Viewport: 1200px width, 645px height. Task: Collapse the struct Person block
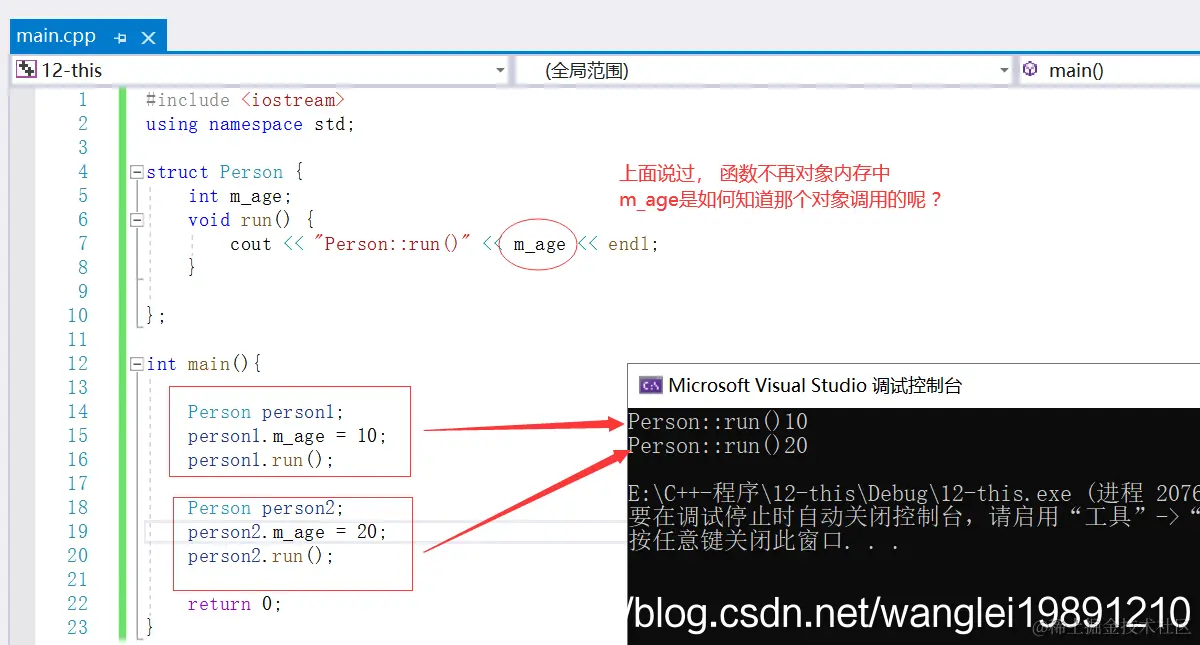pos(137,172)
